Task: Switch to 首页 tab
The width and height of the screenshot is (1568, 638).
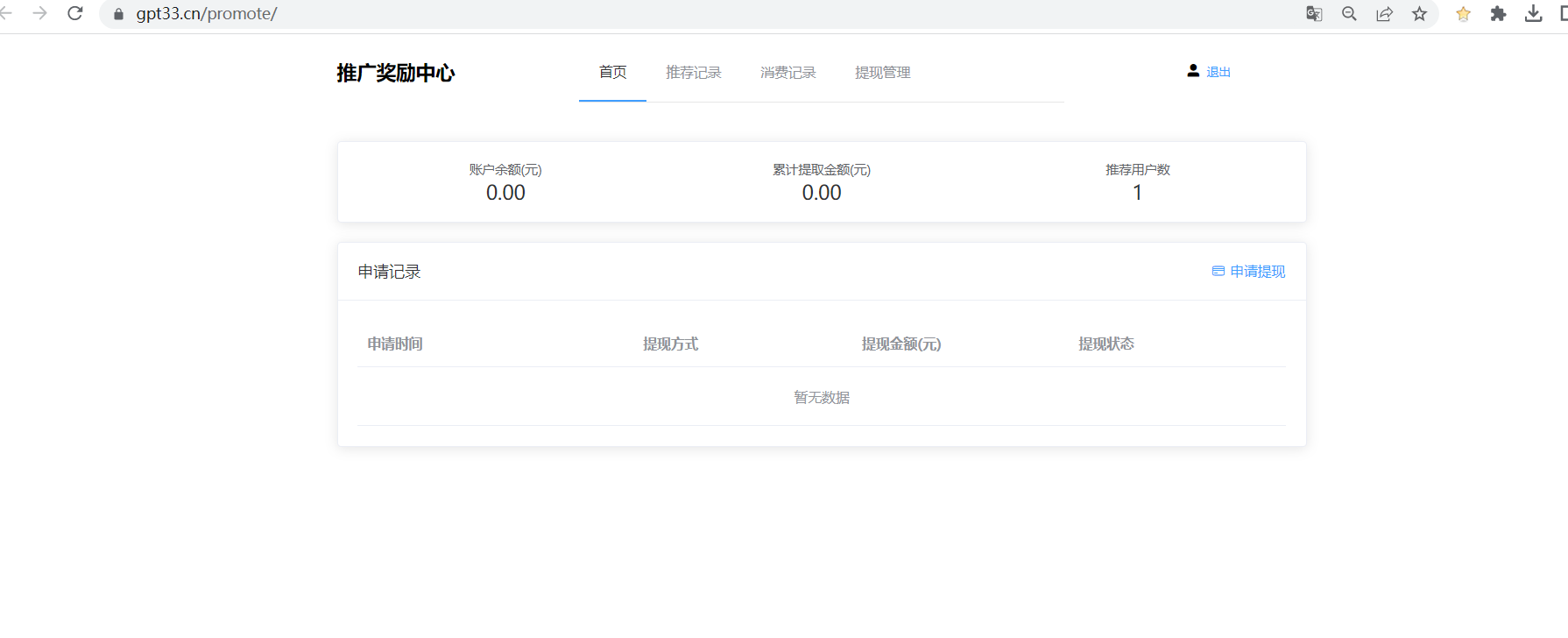Action: [613, 72]
